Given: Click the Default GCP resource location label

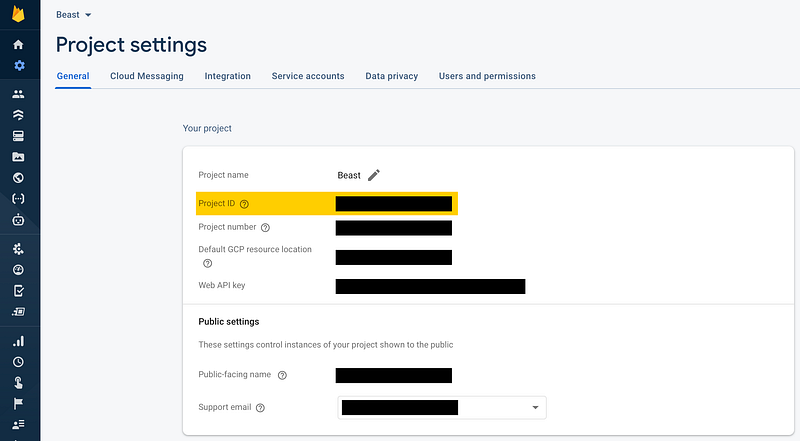Looking at the screenshot, I should point(255,249).
